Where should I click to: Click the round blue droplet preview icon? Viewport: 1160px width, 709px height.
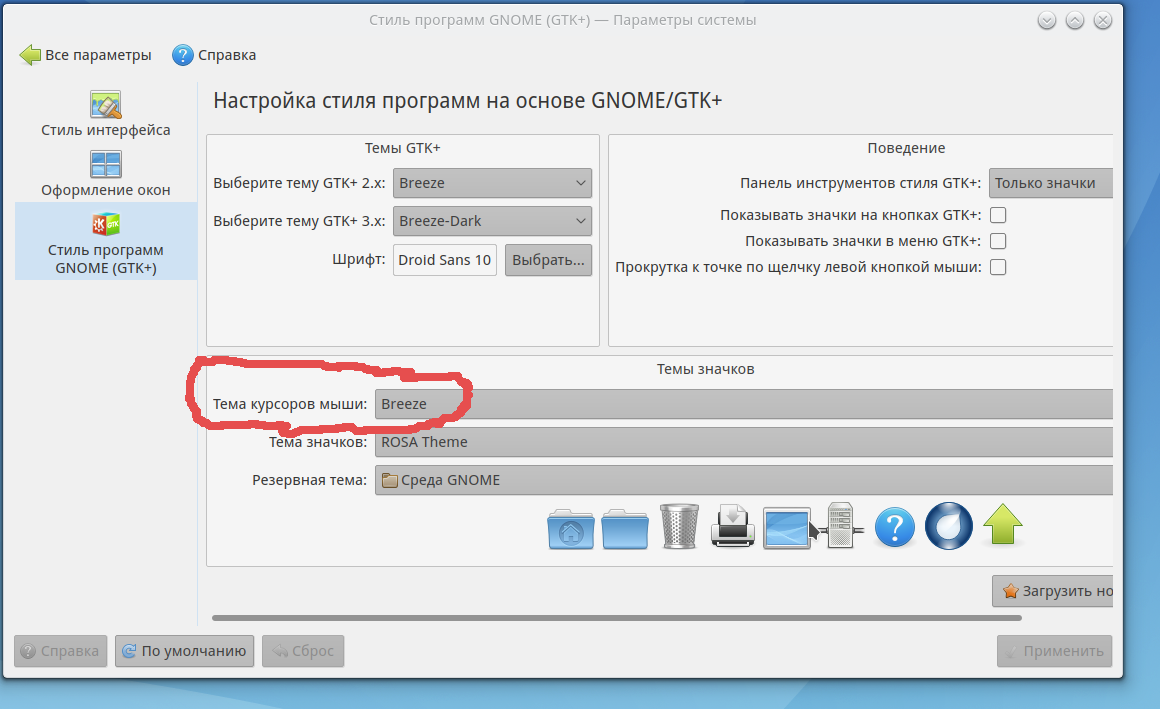tap(948, 526)
